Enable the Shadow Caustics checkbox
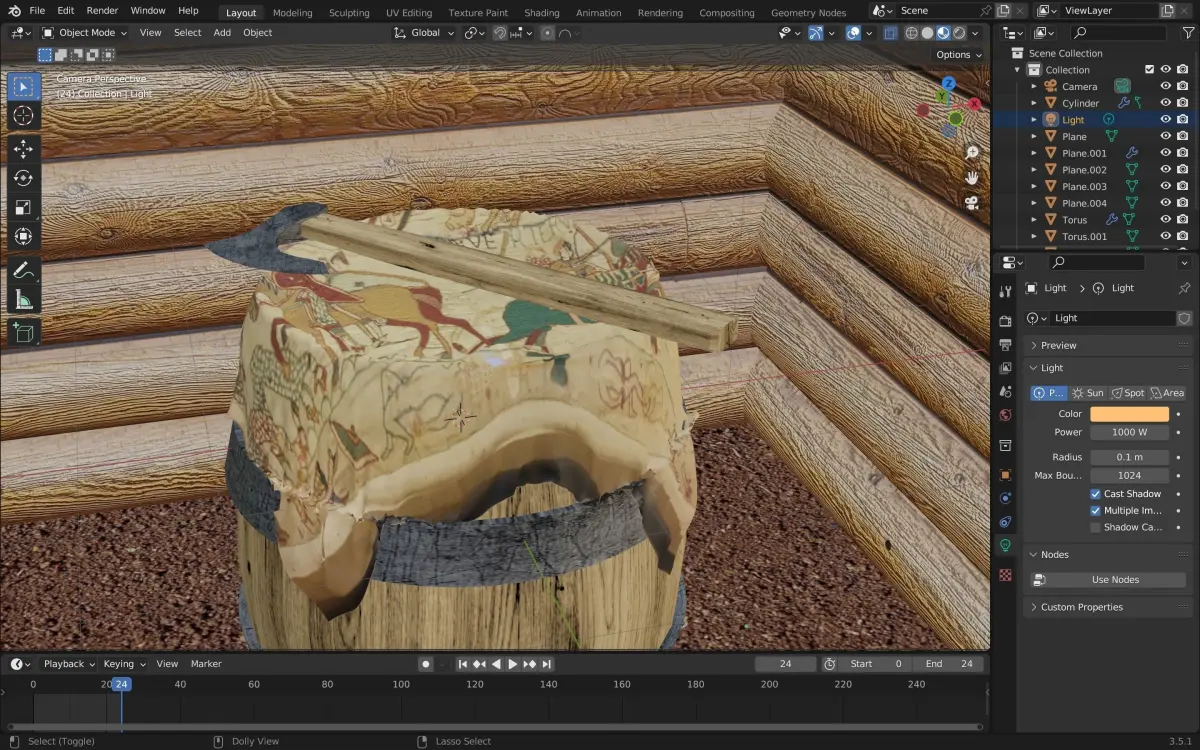The width and height of the screenshot is (1200, 750). click(x=1096, y=527)
